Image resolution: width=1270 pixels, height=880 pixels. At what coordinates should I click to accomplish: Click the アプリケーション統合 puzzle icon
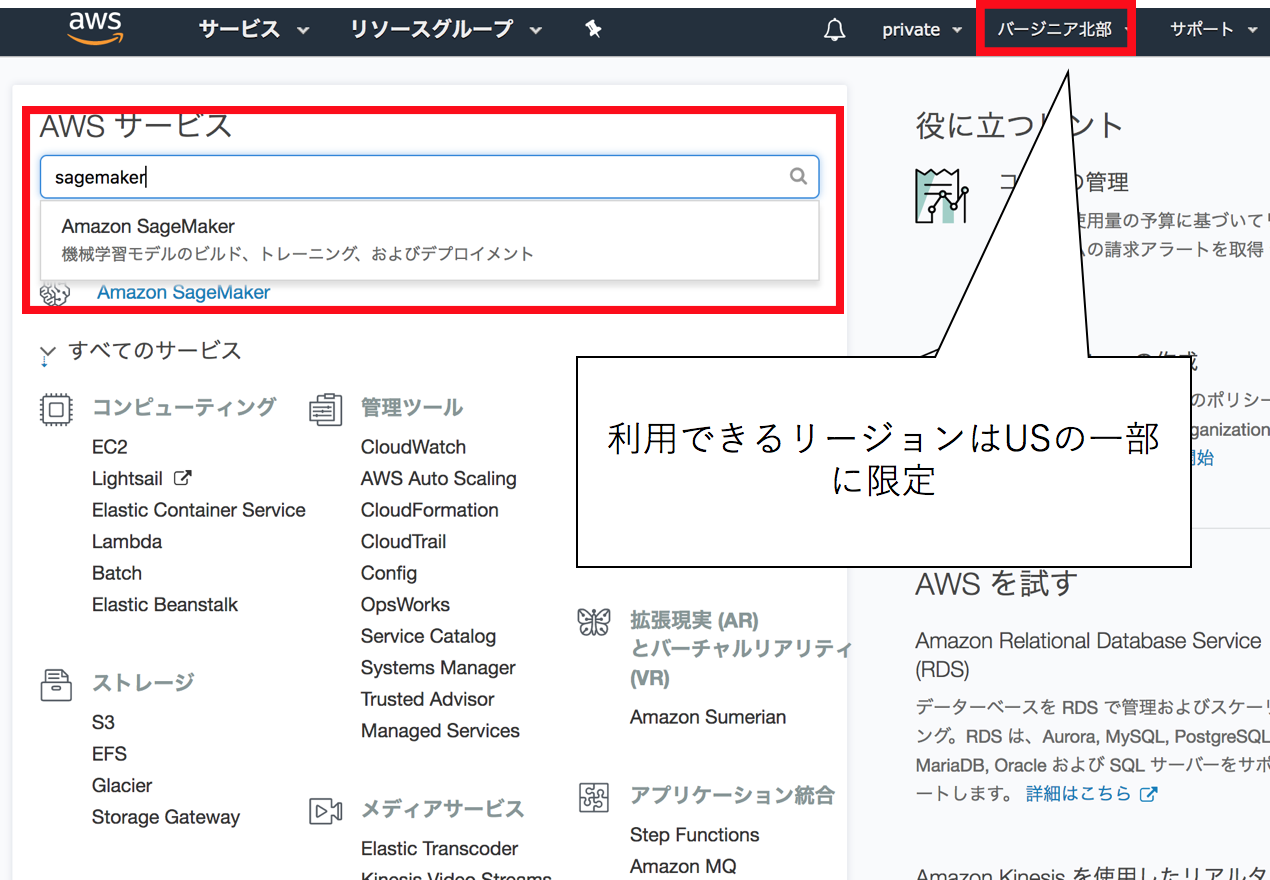pyautogui.click(x=594, y=797)
